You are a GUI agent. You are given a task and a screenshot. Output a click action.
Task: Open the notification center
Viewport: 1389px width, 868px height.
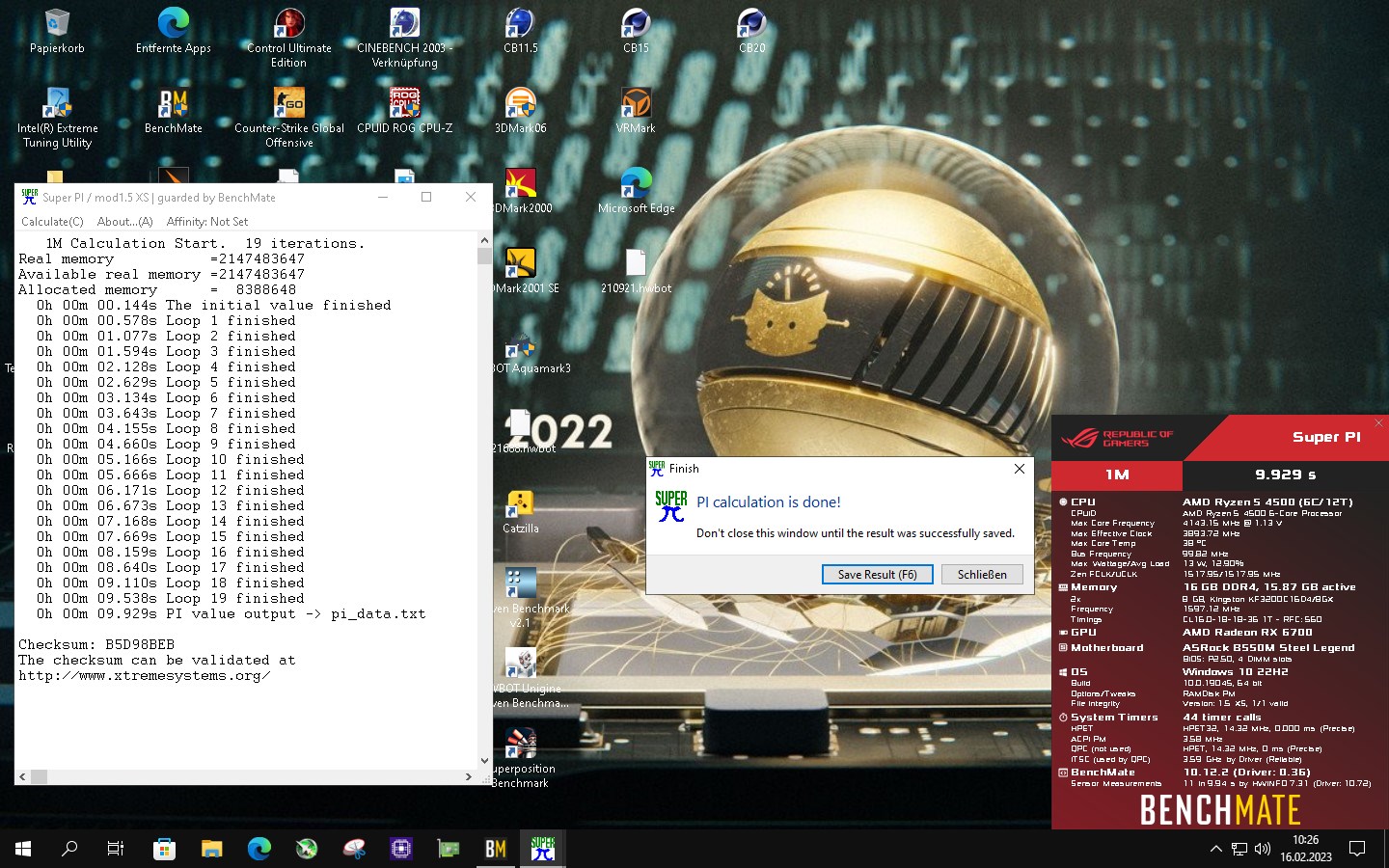click(1357, 849)
